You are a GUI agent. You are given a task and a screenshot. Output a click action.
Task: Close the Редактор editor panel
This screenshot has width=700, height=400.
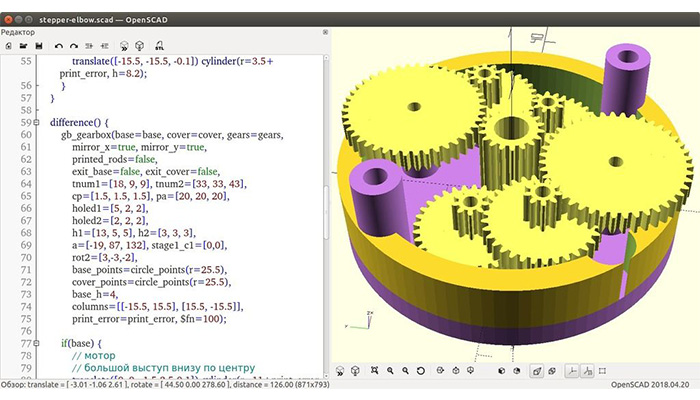click(x=325, y=32)
